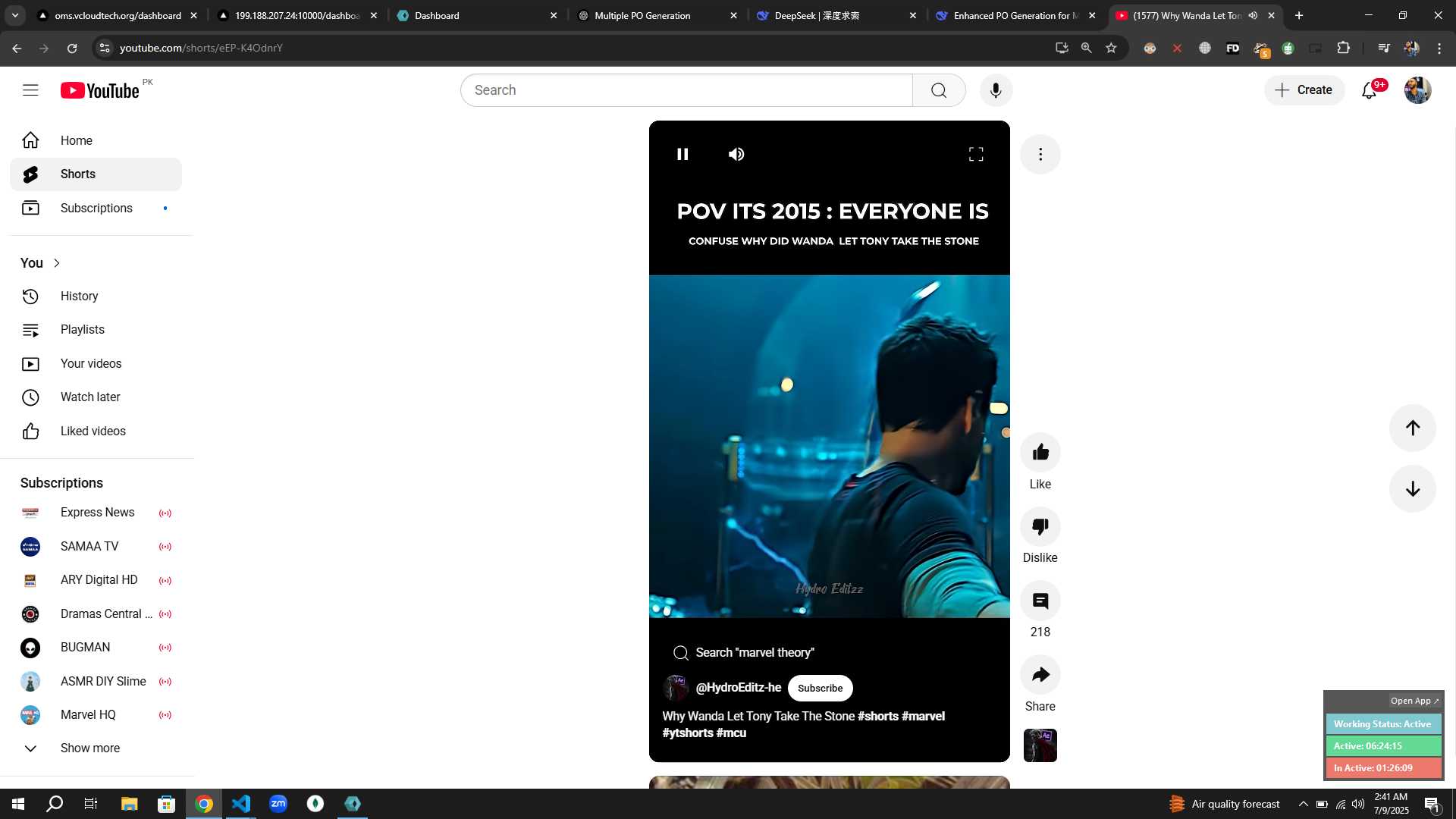Open File Explorer from taskbar
This screenshot has width=1456, height=819.
tap(129, 804)
